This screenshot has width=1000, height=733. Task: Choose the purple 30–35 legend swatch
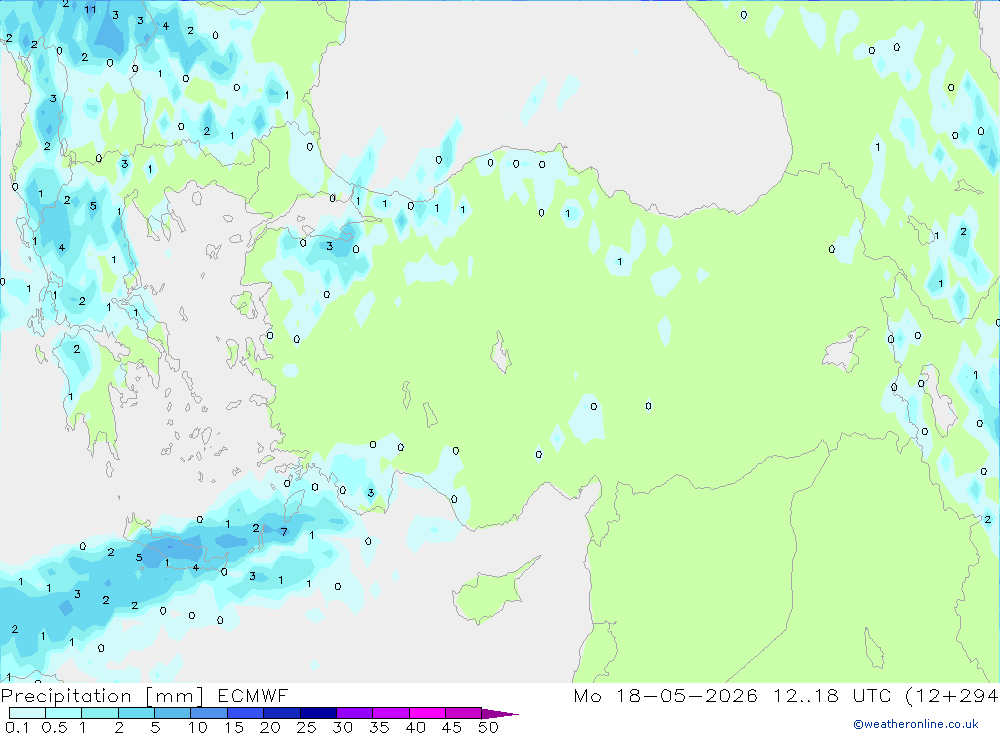tap(355, 713)
